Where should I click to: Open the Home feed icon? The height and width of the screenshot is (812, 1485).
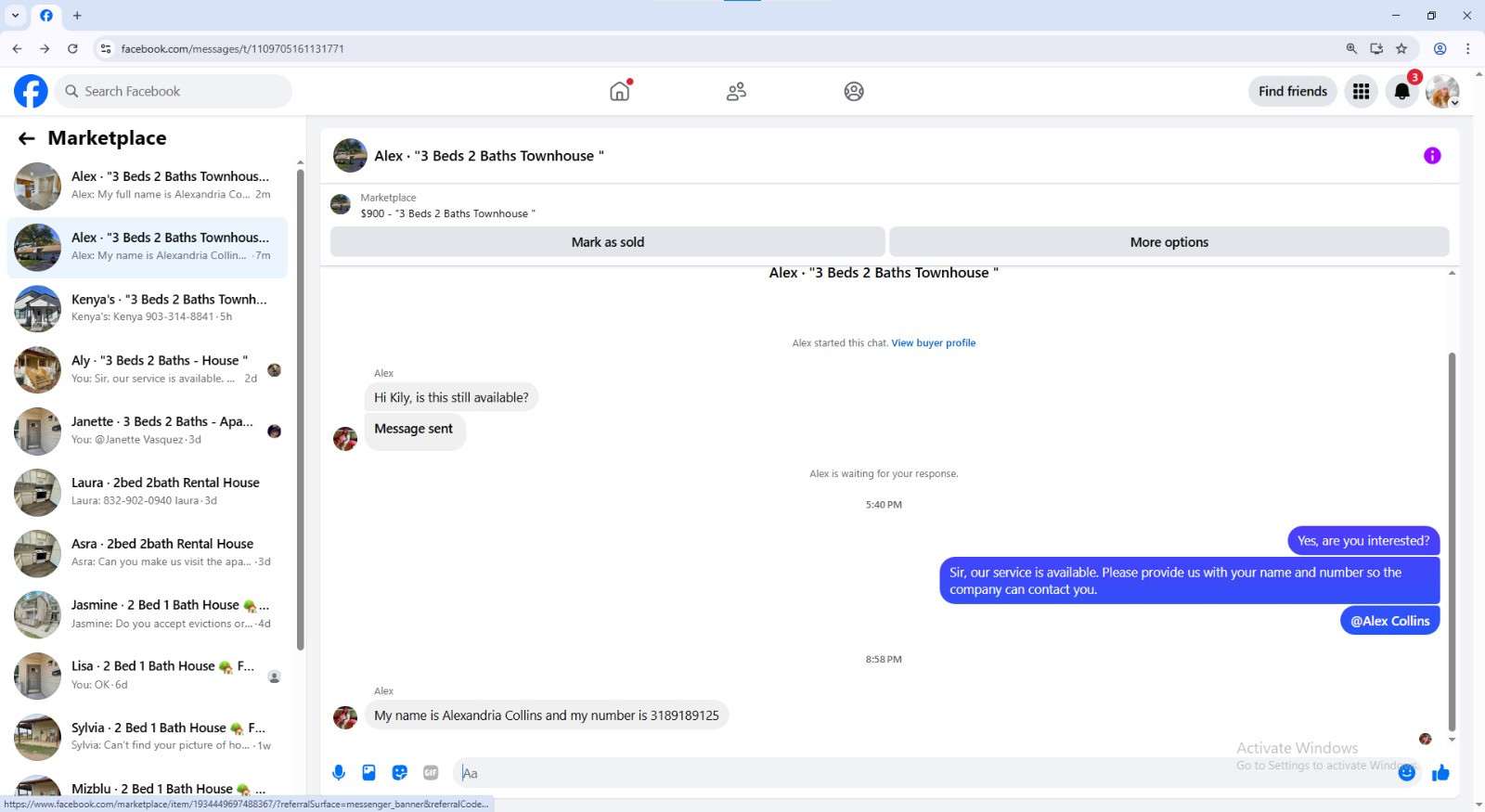point(620,91)
